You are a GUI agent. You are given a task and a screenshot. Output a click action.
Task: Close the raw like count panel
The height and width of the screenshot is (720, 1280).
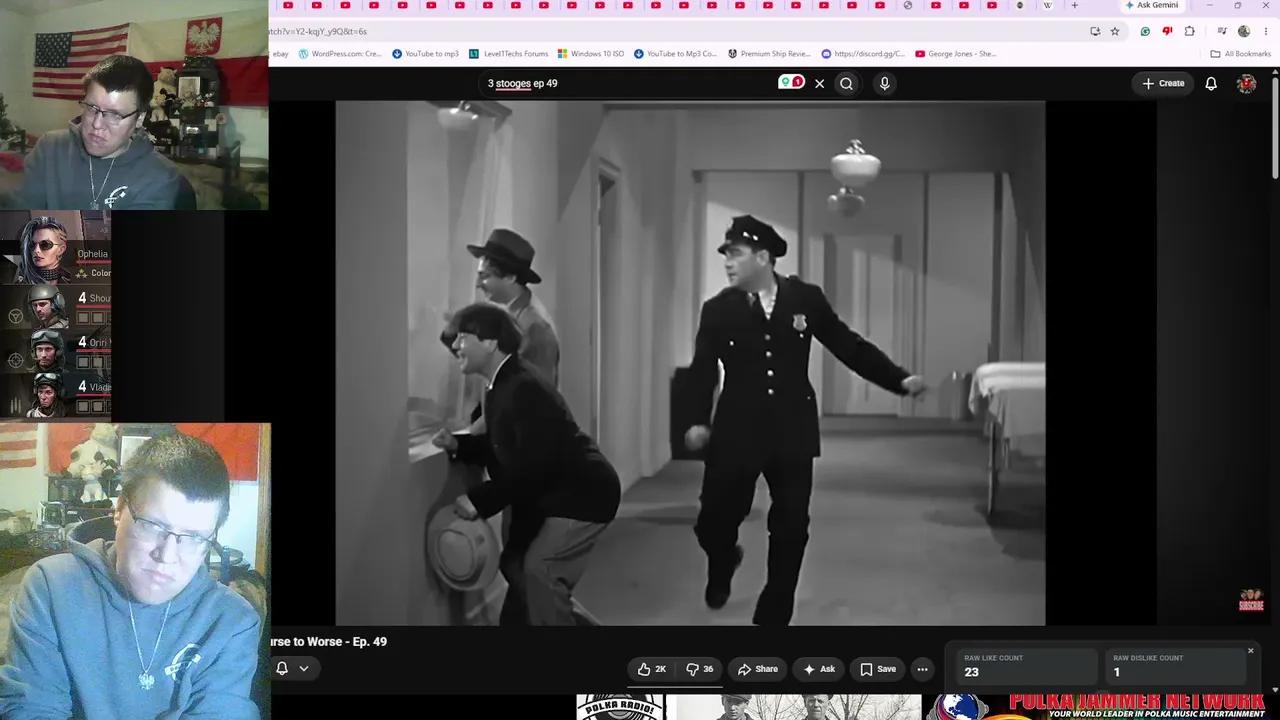click(1250, 651)
